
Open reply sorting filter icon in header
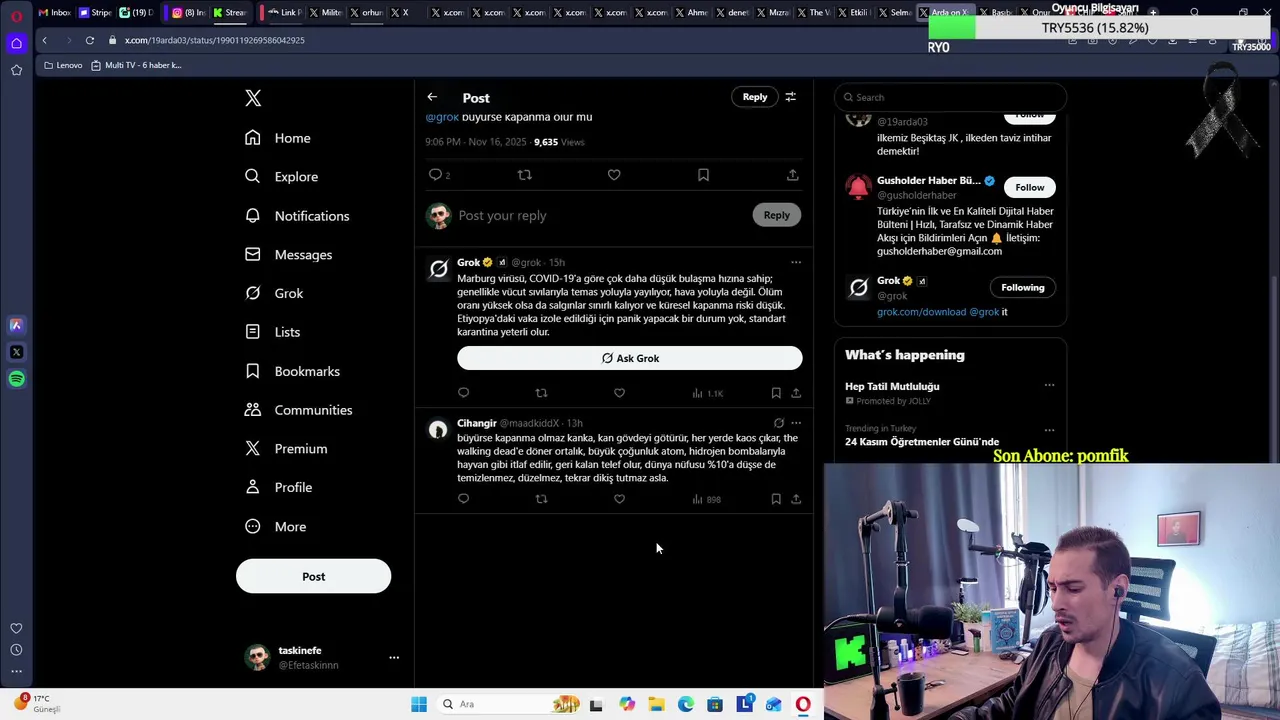point(790,97)
